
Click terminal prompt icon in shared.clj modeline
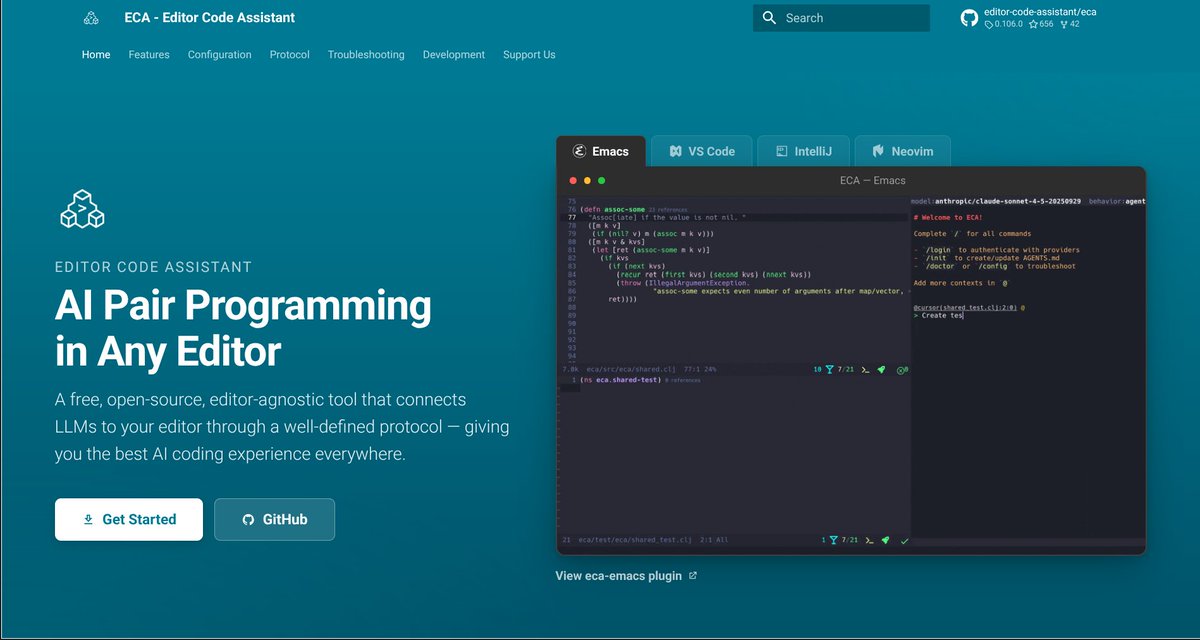tap(866, 369)
